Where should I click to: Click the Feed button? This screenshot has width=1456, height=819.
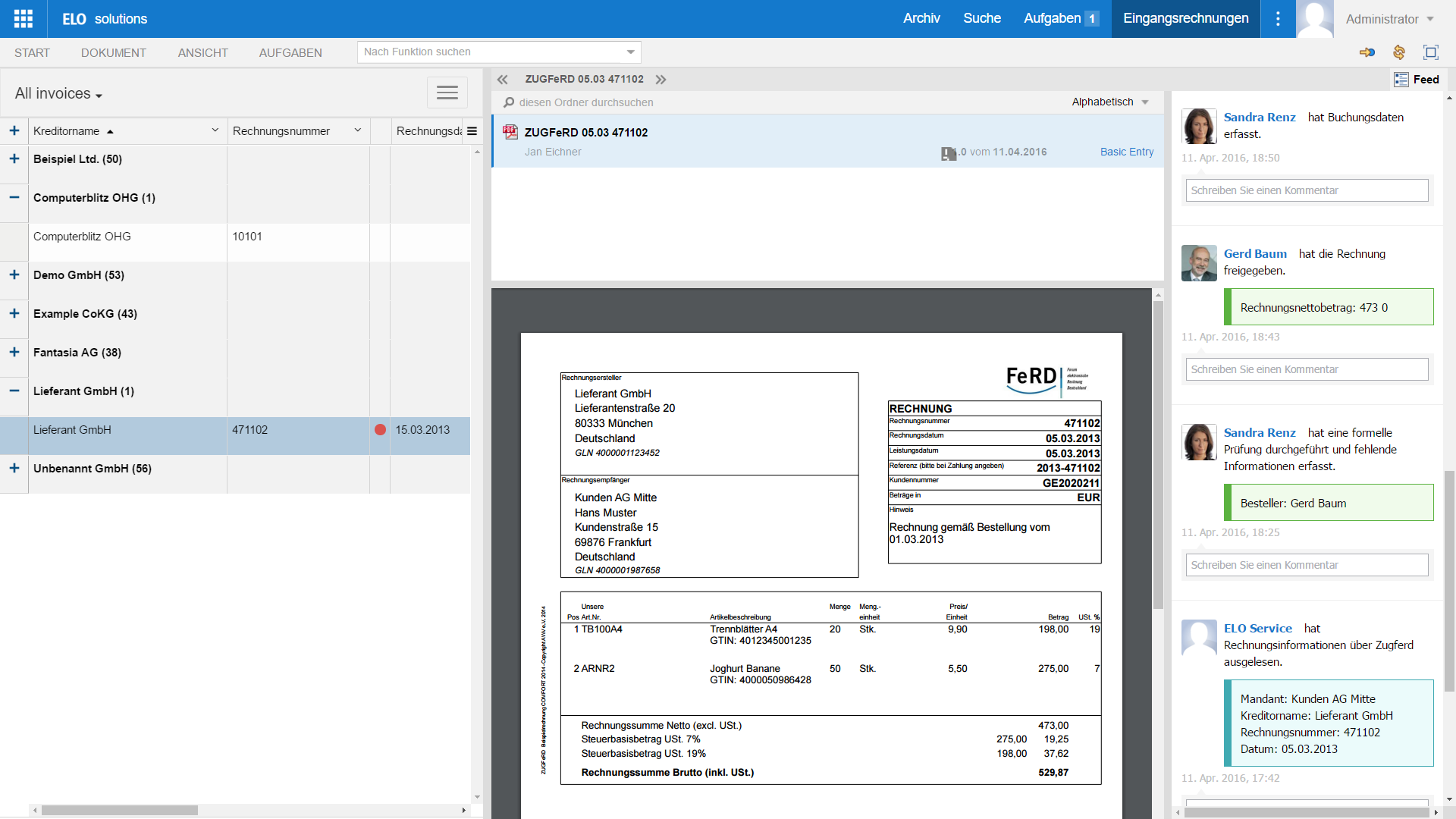[1417, 80]
